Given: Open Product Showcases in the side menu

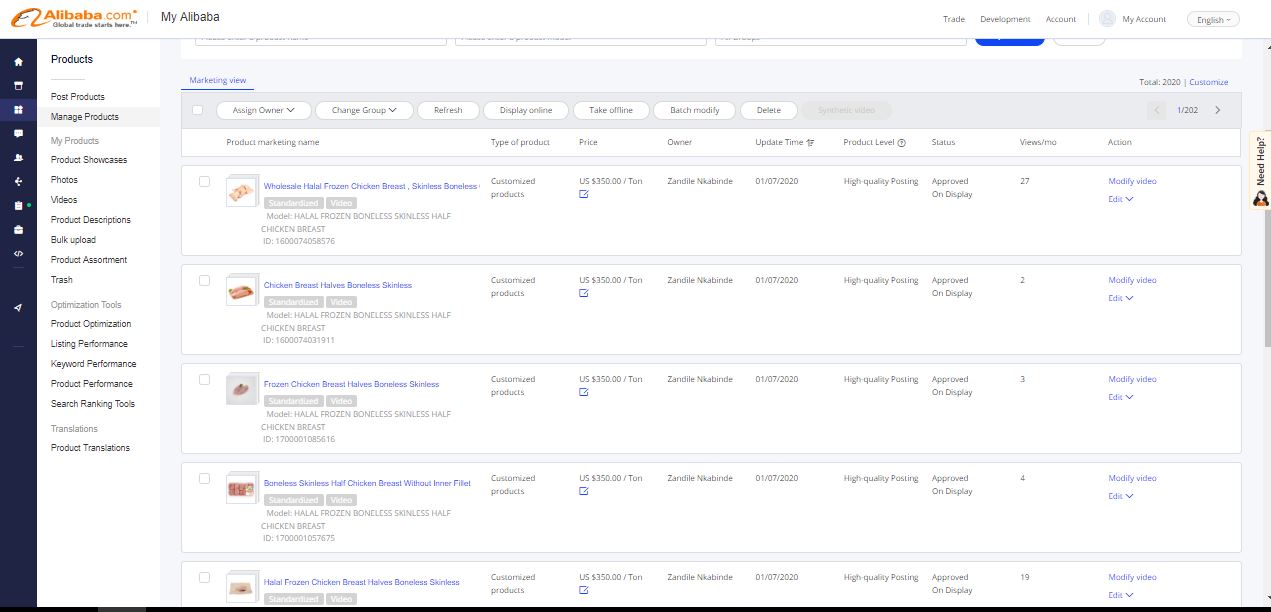Looking at the screenshot, I should pos(89,160).
